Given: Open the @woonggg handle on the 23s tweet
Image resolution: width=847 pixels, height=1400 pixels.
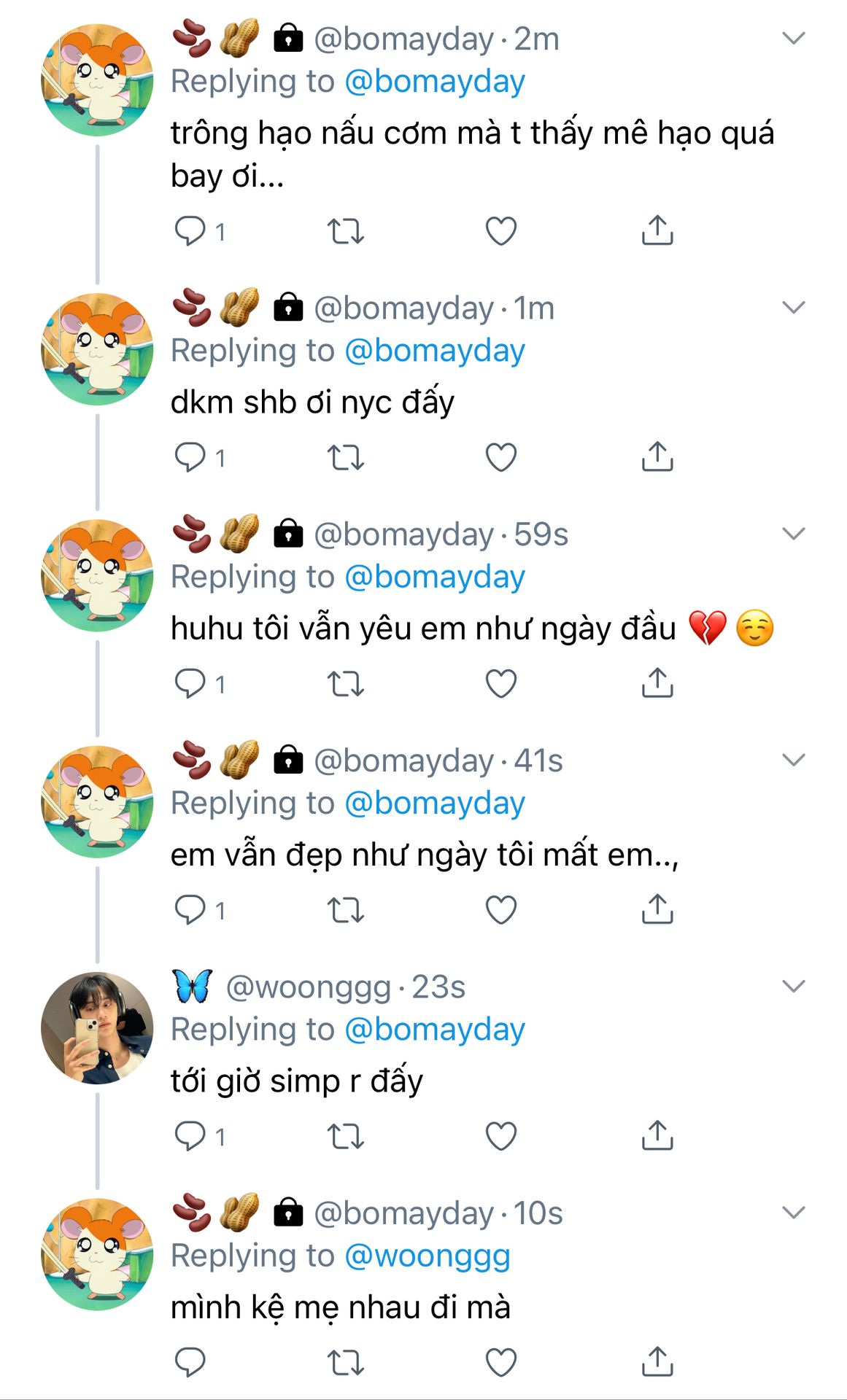Looking at the screenshot, I should click(308, 987).
